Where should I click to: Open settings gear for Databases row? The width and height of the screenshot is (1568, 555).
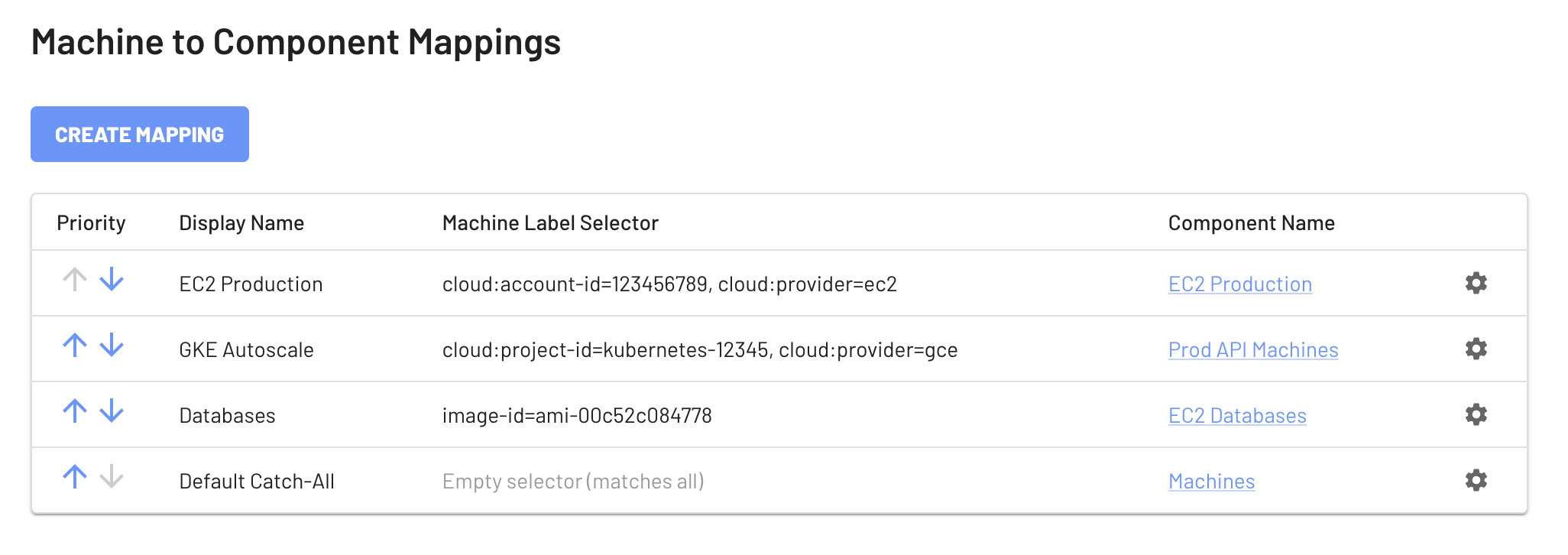(1476, 414)
